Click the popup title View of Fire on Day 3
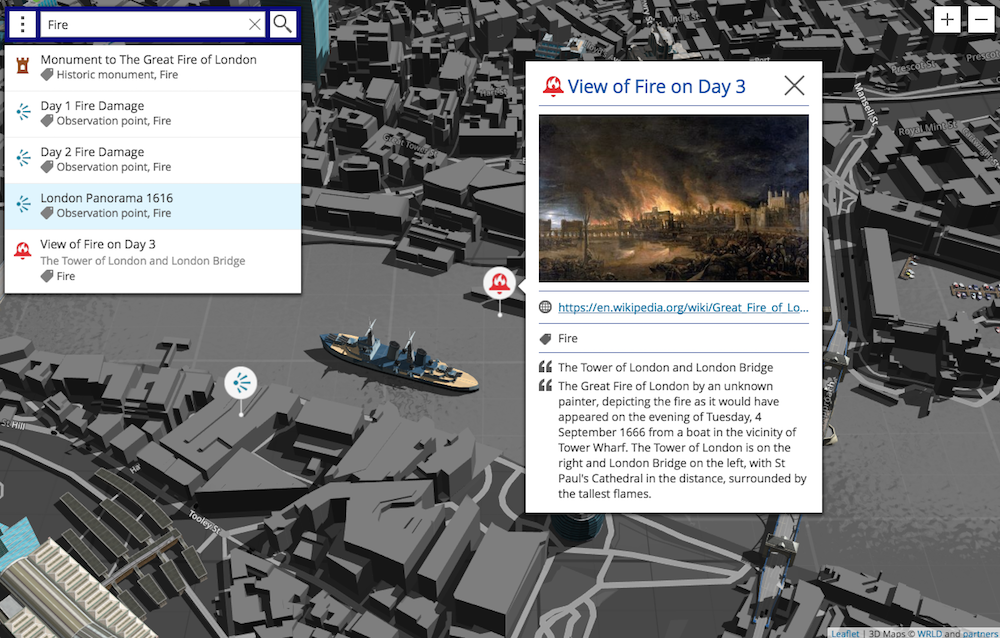 coord(656,86)
